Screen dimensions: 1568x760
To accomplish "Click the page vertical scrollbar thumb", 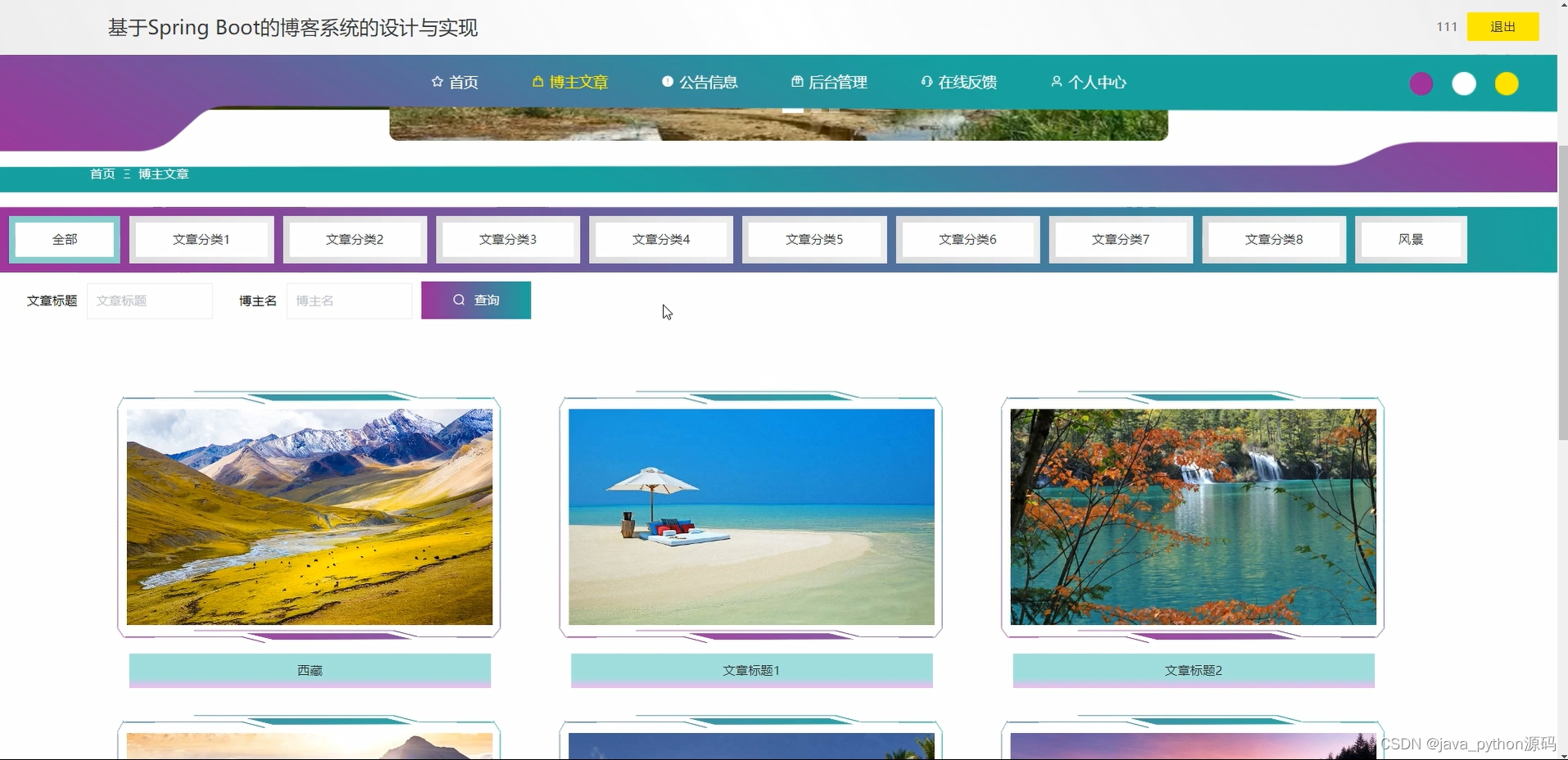I will pyautogui.click(x=1562, y=293).
